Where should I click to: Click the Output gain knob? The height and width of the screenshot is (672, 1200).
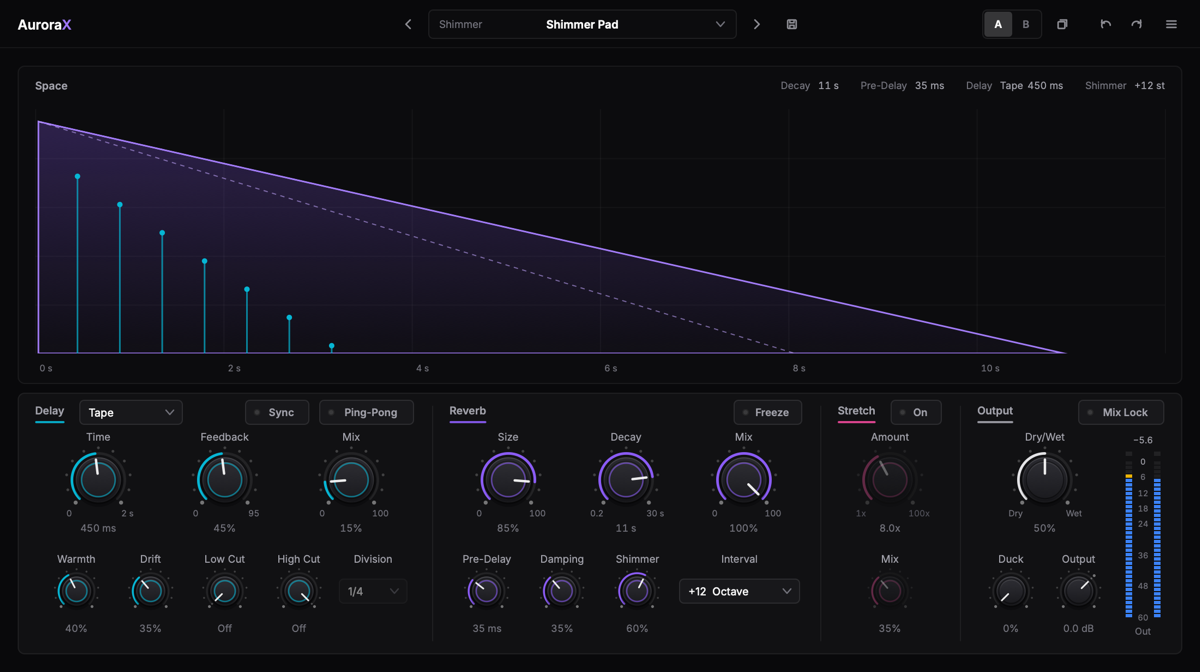click(x=1078, y=591)
